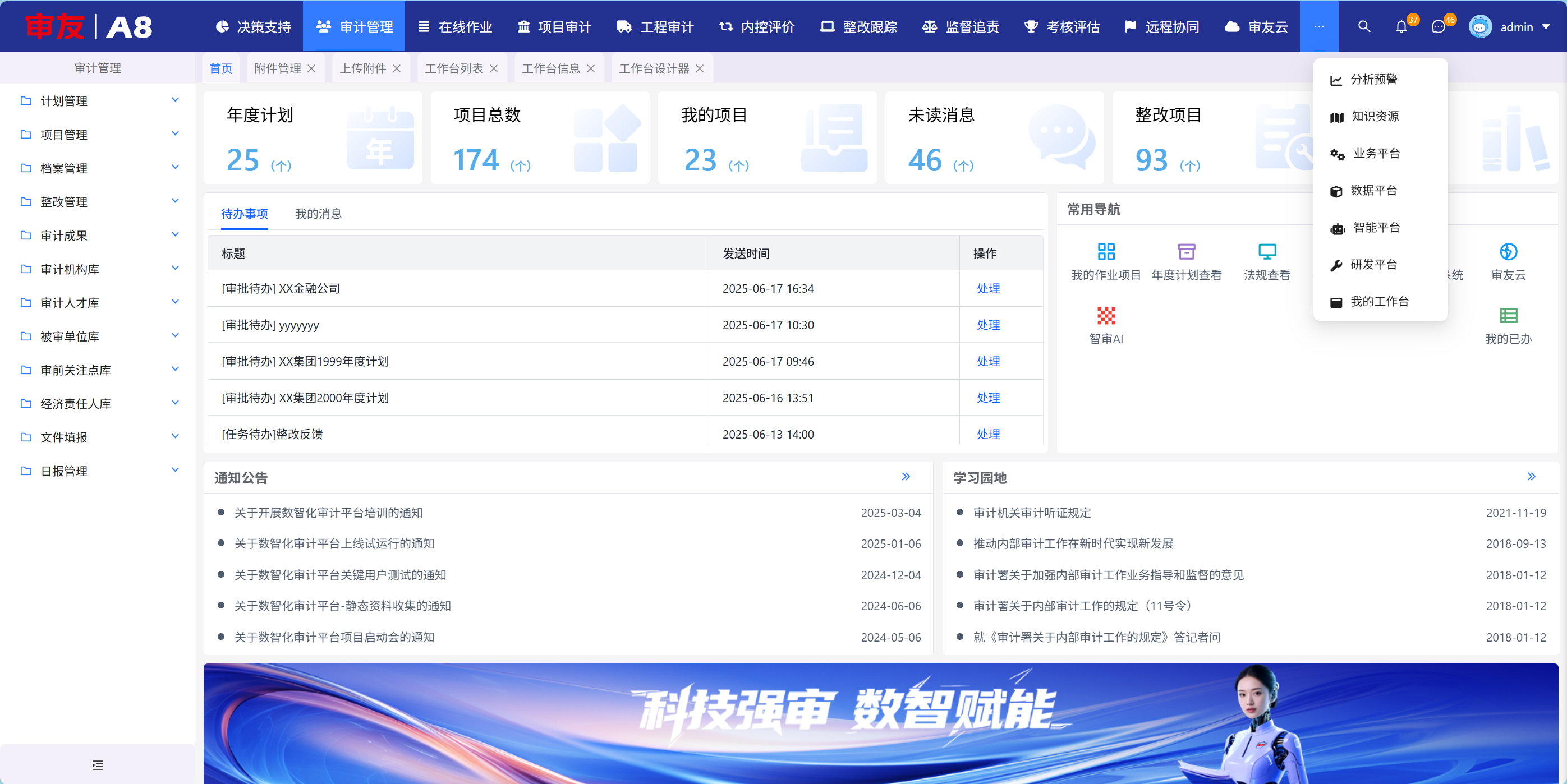Select 数据平台 in dropdown menu
This screenshot has height=784, width=1567.
point(1373,190)
